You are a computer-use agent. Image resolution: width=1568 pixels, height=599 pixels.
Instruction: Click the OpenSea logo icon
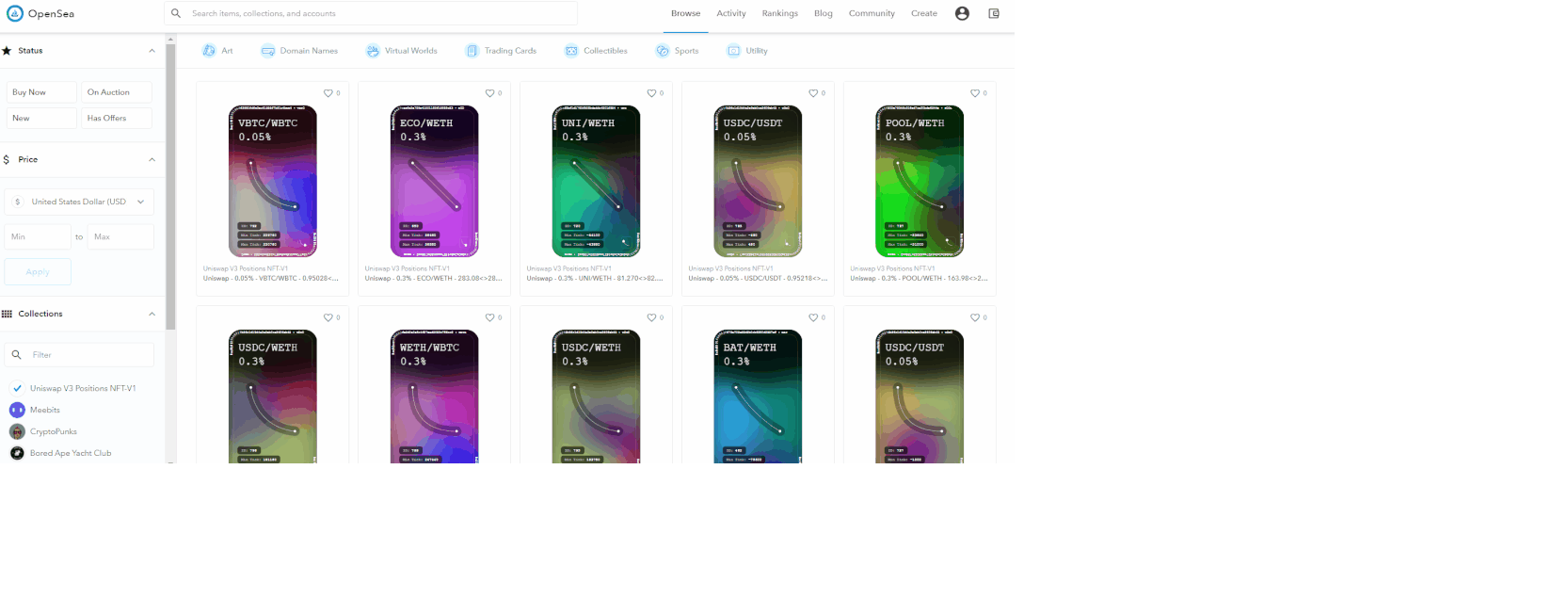(14, 13)
